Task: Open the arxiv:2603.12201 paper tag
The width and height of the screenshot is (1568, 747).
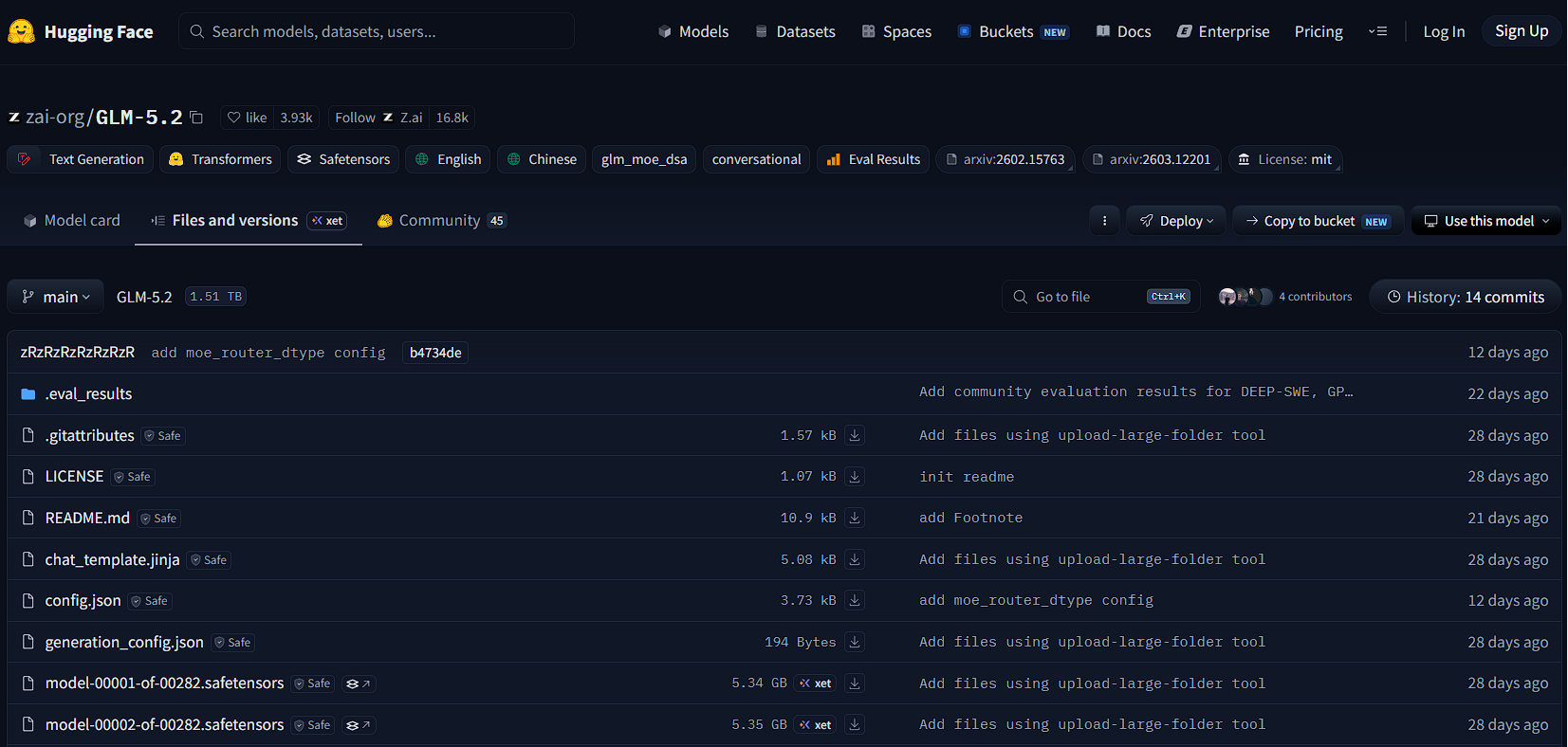Action: 1152,159
